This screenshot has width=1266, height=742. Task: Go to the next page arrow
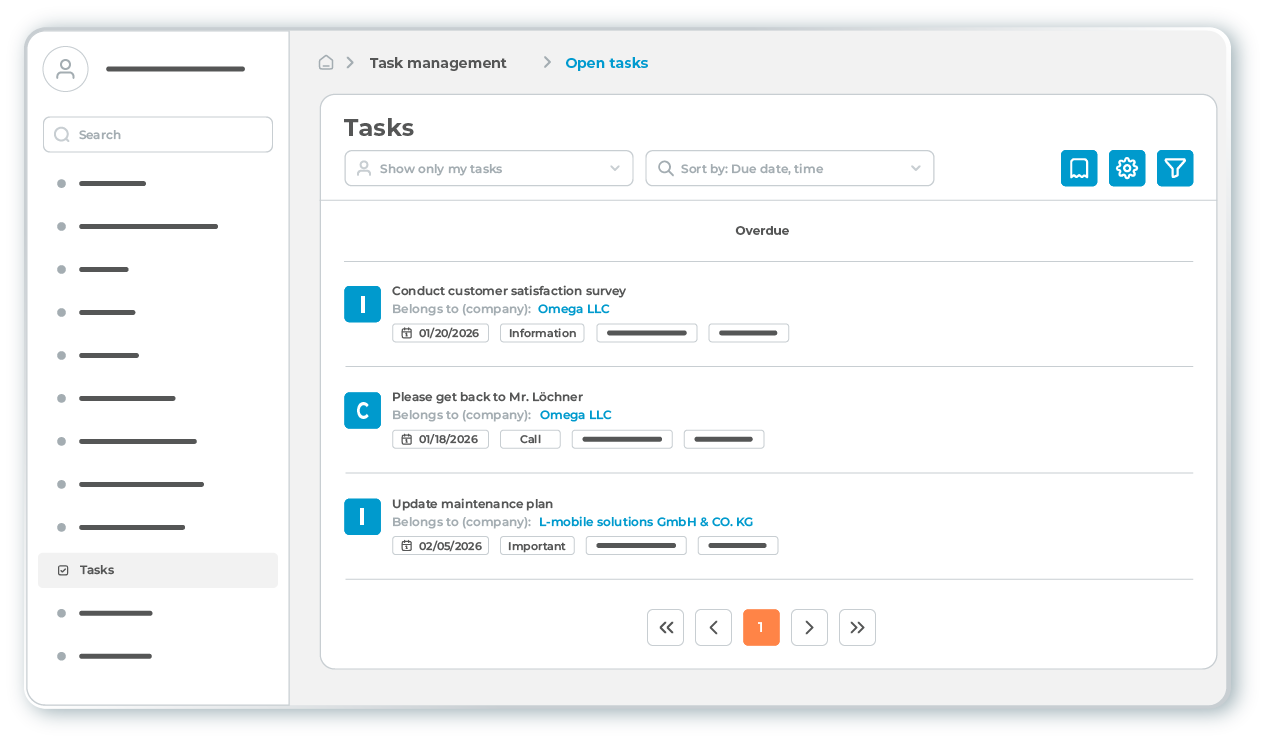pyautogui.click(x=809, y=627)
